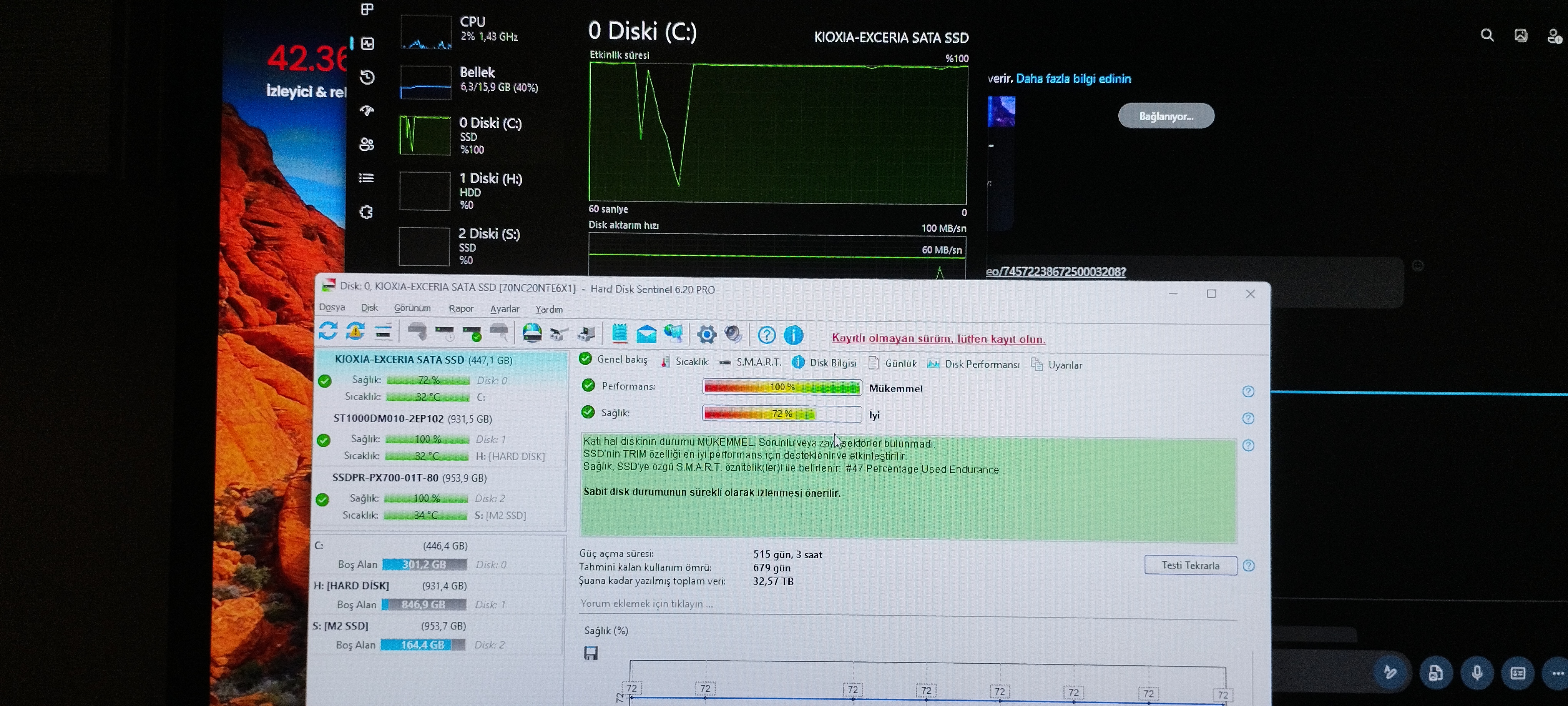The image size is (1568, 706).
Task: Click the disk list lines toolbar icon
Action: 383,332
